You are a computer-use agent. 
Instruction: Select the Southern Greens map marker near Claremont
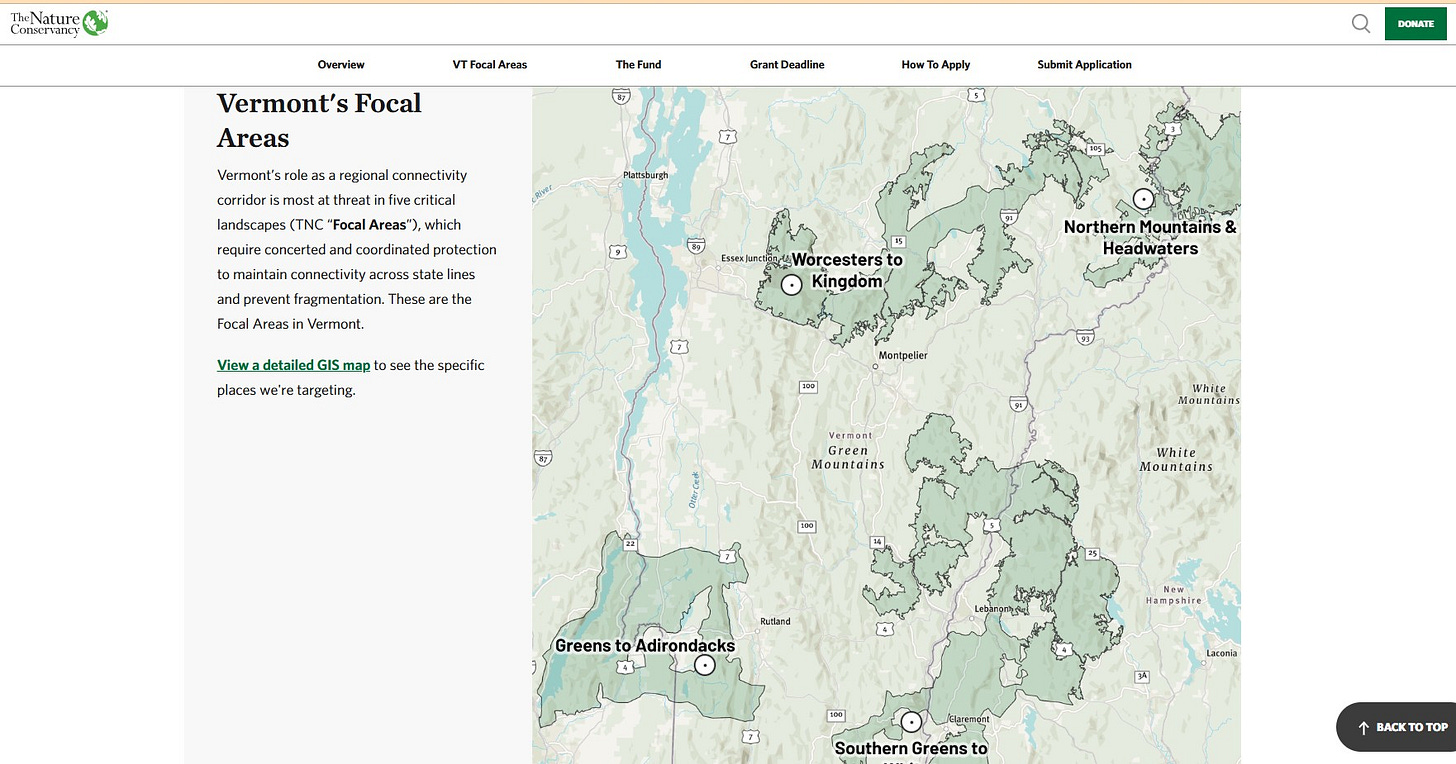[x=911, y=721]
